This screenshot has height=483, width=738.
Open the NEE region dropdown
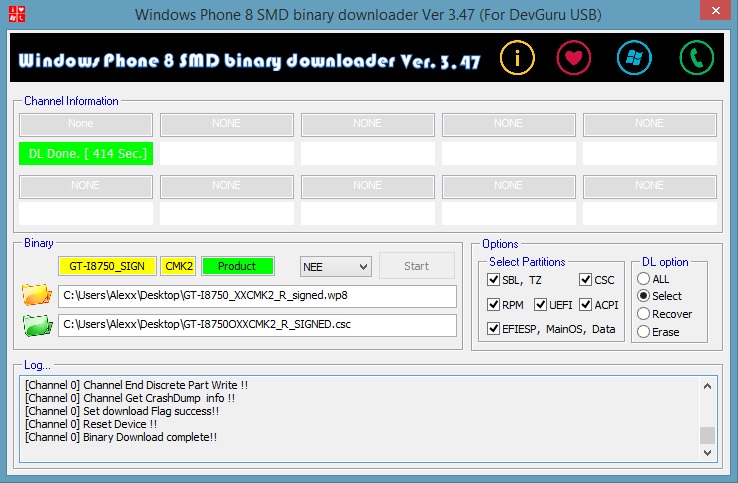point(336,267)
